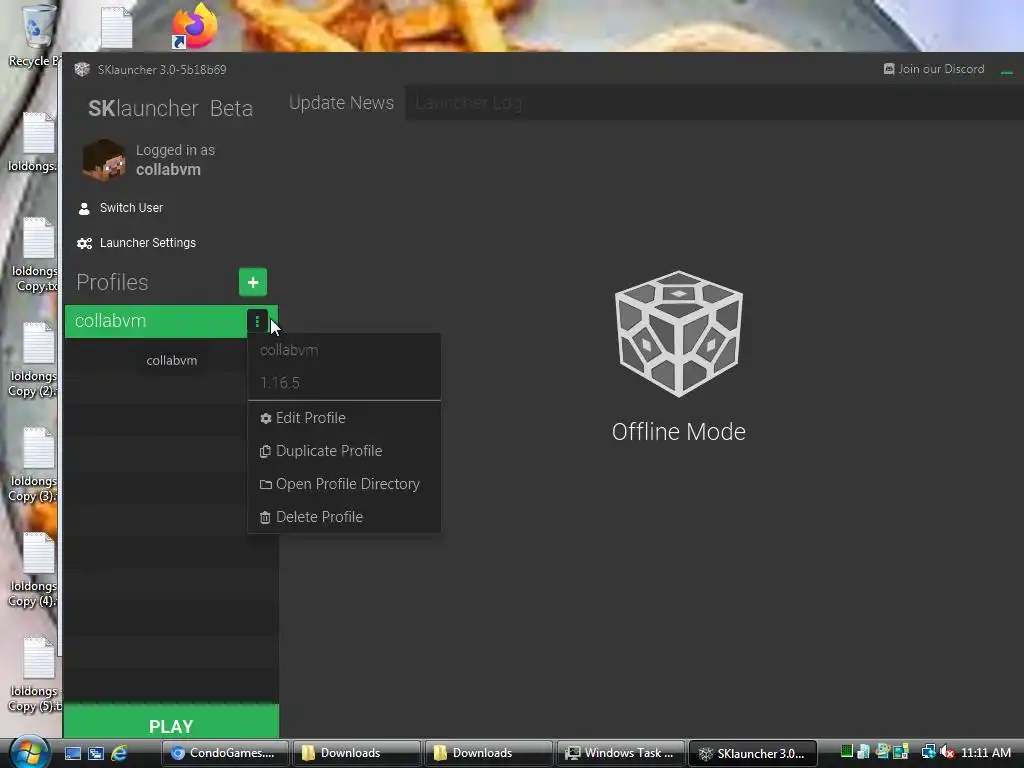Click the large SKlauncher cube logo
This screenshot has width=1024, height=768.
pyautogui.click(x=679, y=334)
